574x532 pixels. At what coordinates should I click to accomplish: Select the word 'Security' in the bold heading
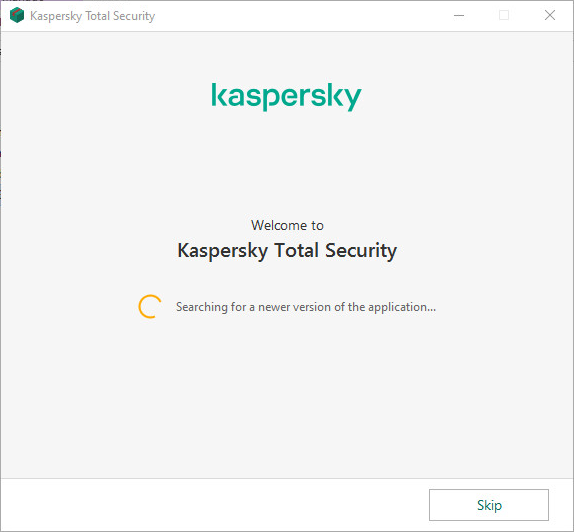(x=361, y=251)
